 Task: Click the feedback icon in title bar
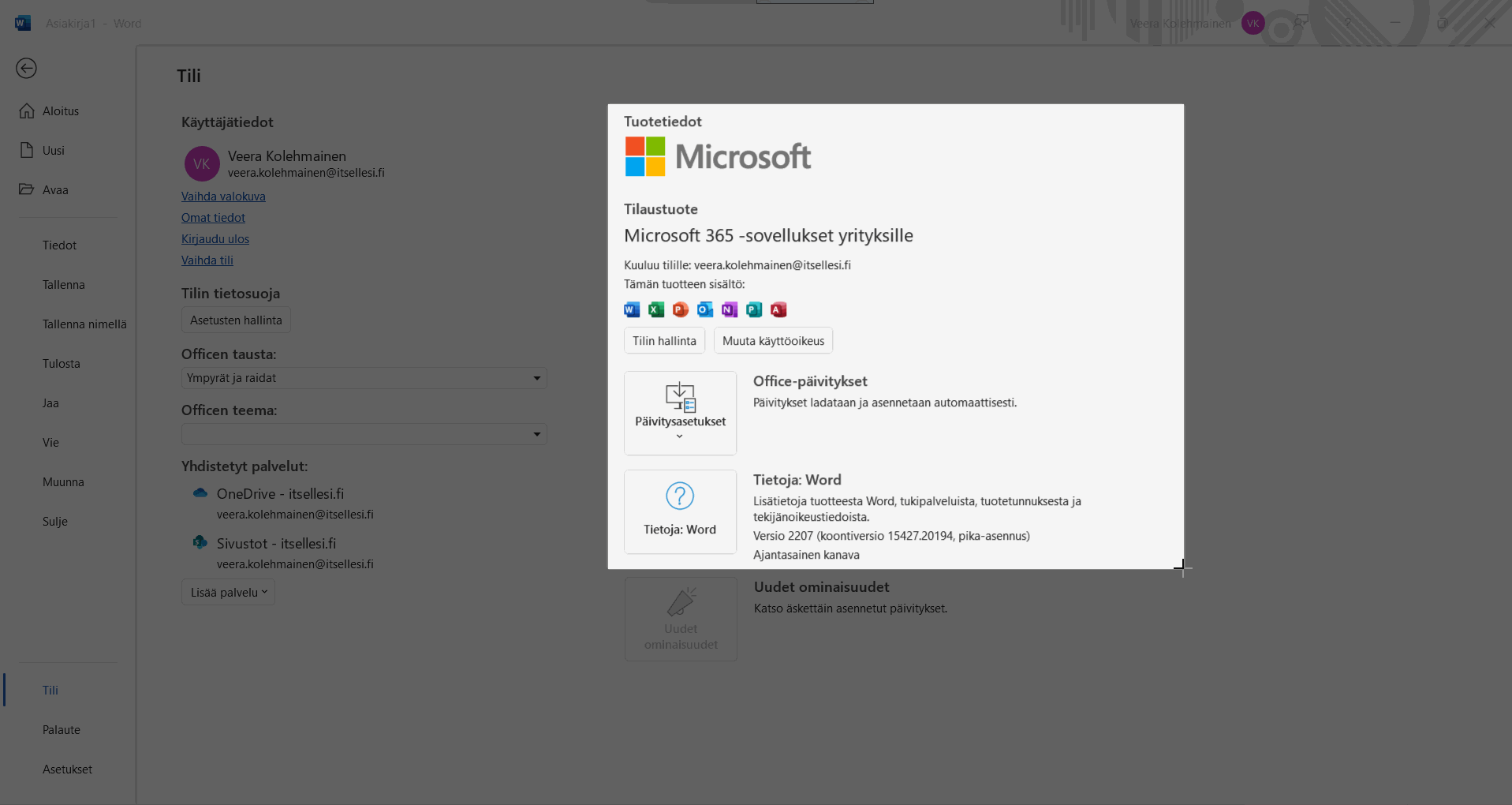pyautogui.click(x=1301, y=23)
